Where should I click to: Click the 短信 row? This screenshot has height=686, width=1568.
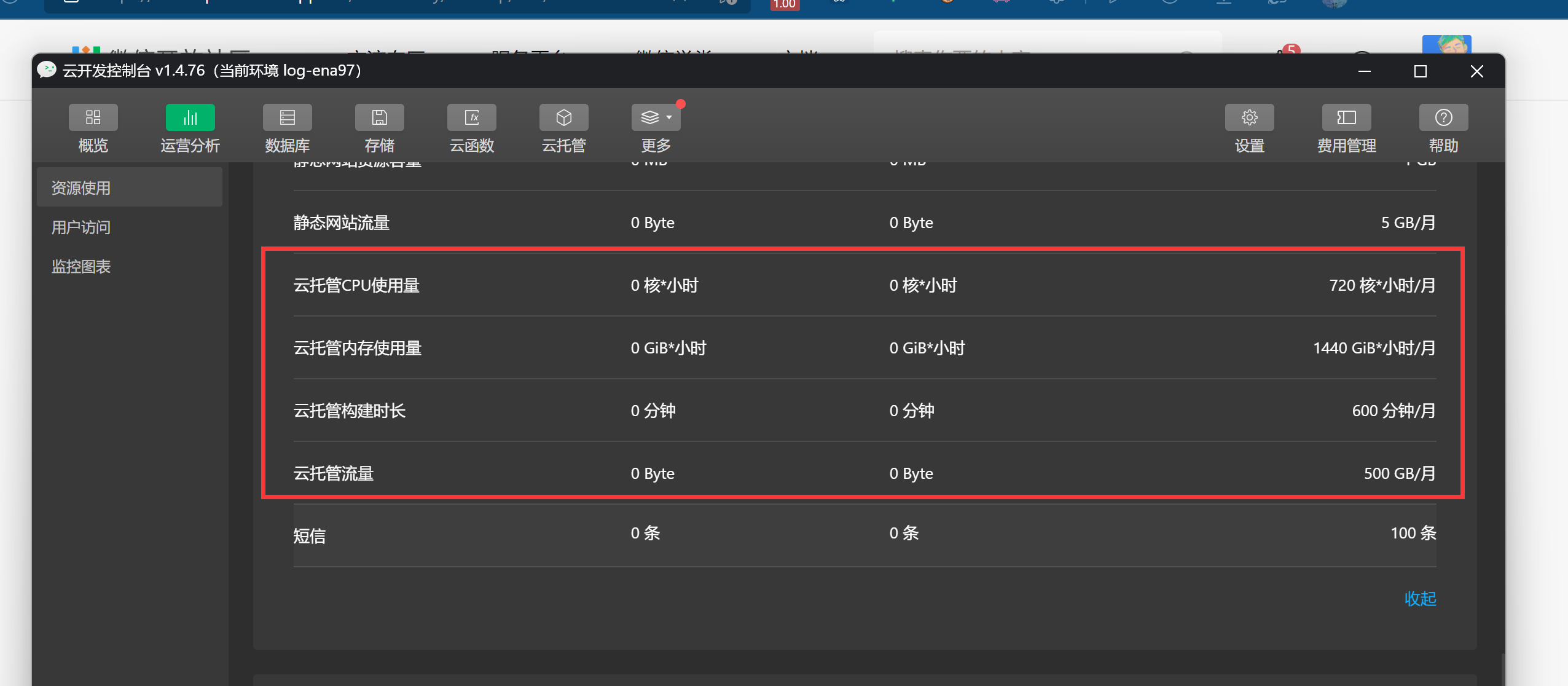(310, 535)
